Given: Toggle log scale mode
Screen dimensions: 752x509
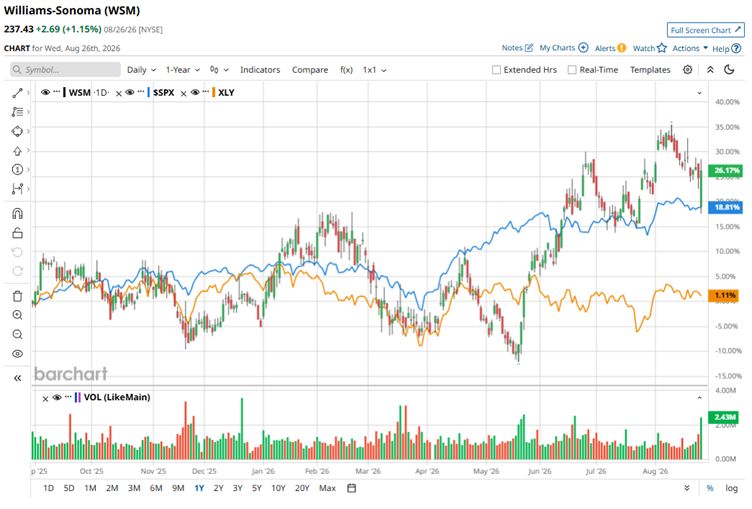Looking at the screenshot, I should pyautogui.click(x=731, y=488).
